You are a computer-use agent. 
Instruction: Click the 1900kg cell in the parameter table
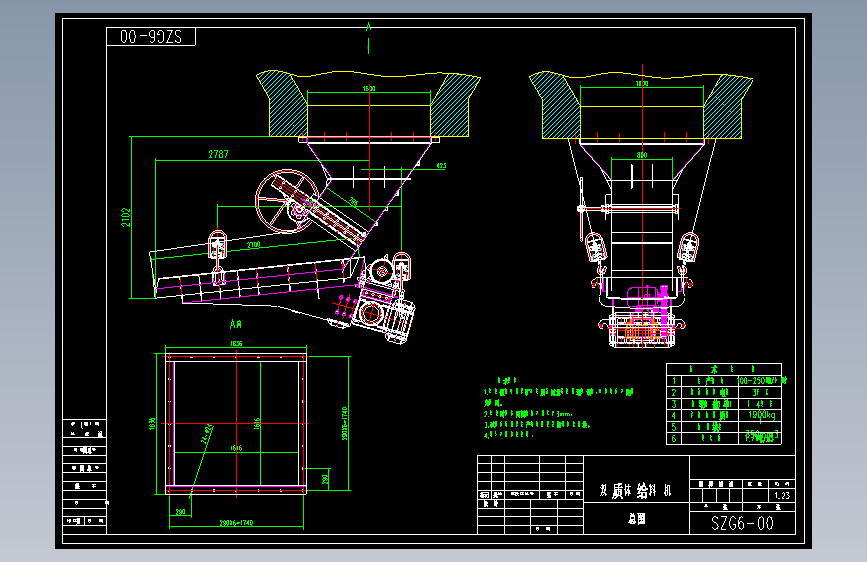[x=761, y=415]
